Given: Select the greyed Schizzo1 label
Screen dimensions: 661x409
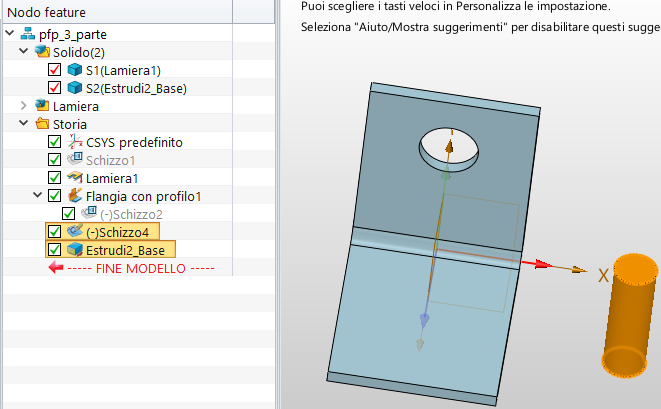Looking at the screenshot, I should click(x=110, y=160).
